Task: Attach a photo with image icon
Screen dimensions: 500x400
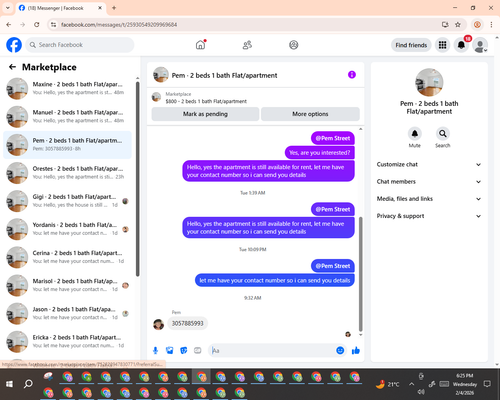Action: coord(169,350)
